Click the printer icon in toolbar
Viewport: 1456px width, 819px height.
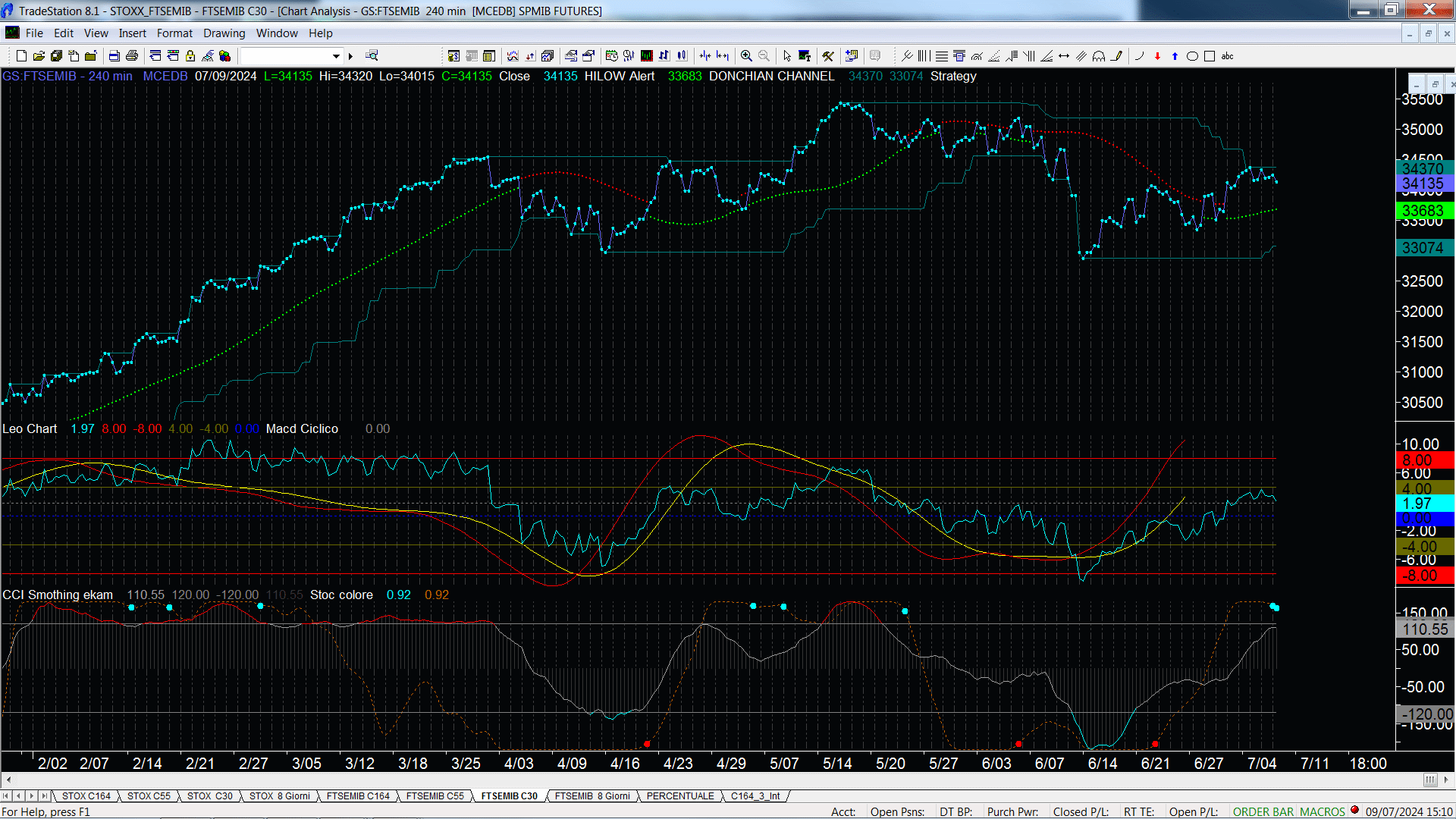pos(132,56)
